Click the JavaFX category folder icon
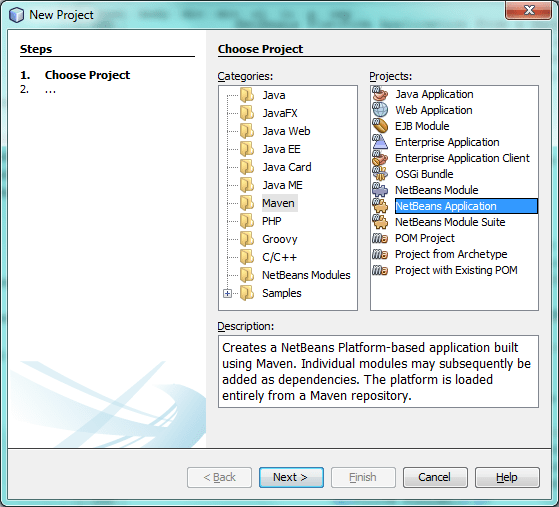 (247, 113)
